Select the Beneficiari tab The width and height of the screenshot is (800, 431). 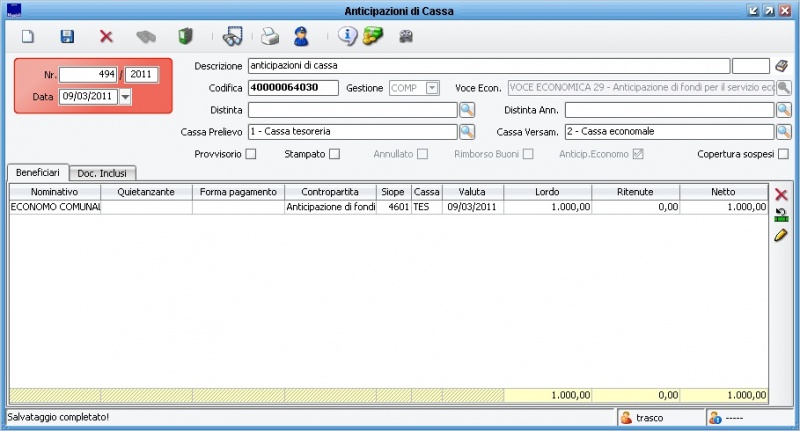tap(38, 172)
